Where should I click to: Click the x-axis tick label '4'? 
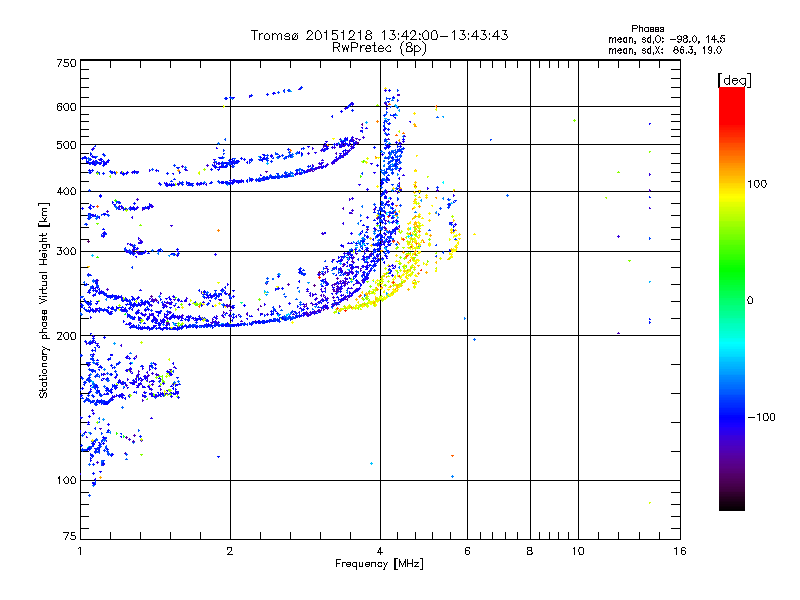[x=380, y=551]
